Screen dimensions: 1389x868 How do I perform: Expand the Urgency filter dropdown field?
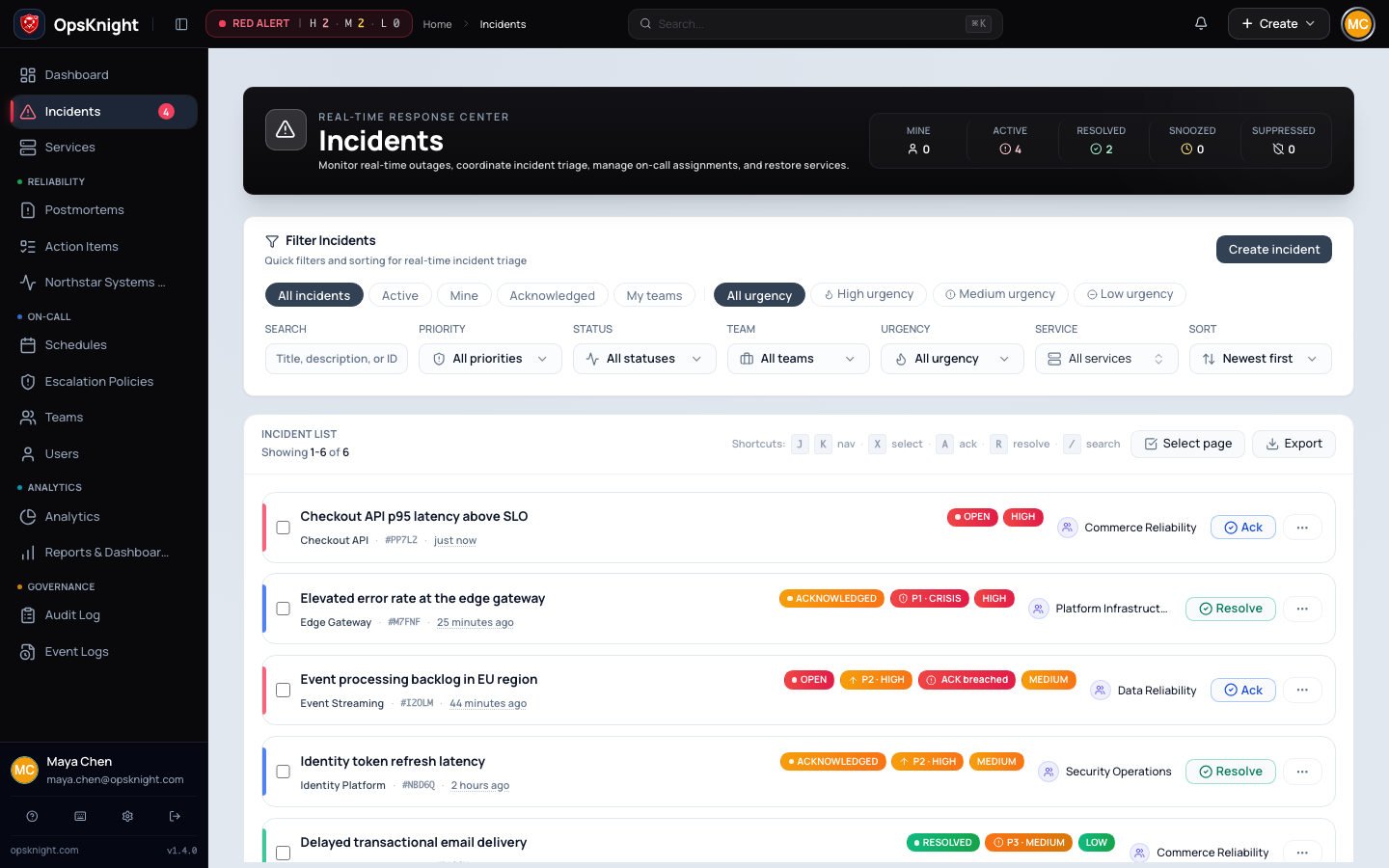[952, 359]
